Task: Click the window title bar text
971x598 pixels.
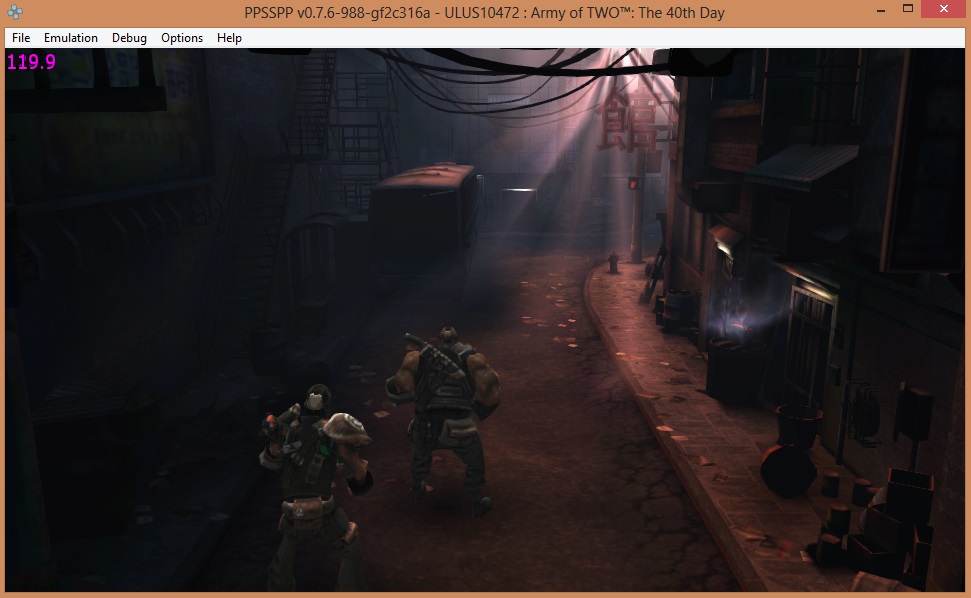Action: click(484, 13)
